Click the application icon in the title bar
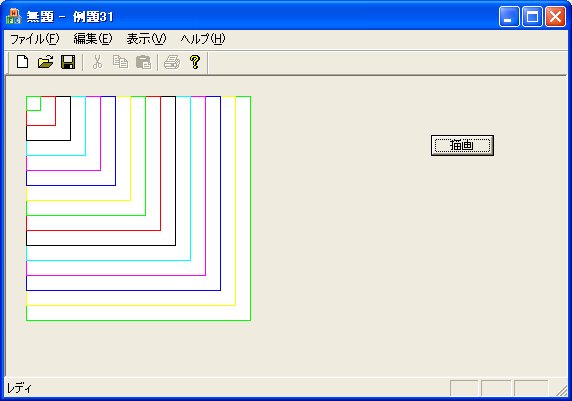 click(13, 16)
